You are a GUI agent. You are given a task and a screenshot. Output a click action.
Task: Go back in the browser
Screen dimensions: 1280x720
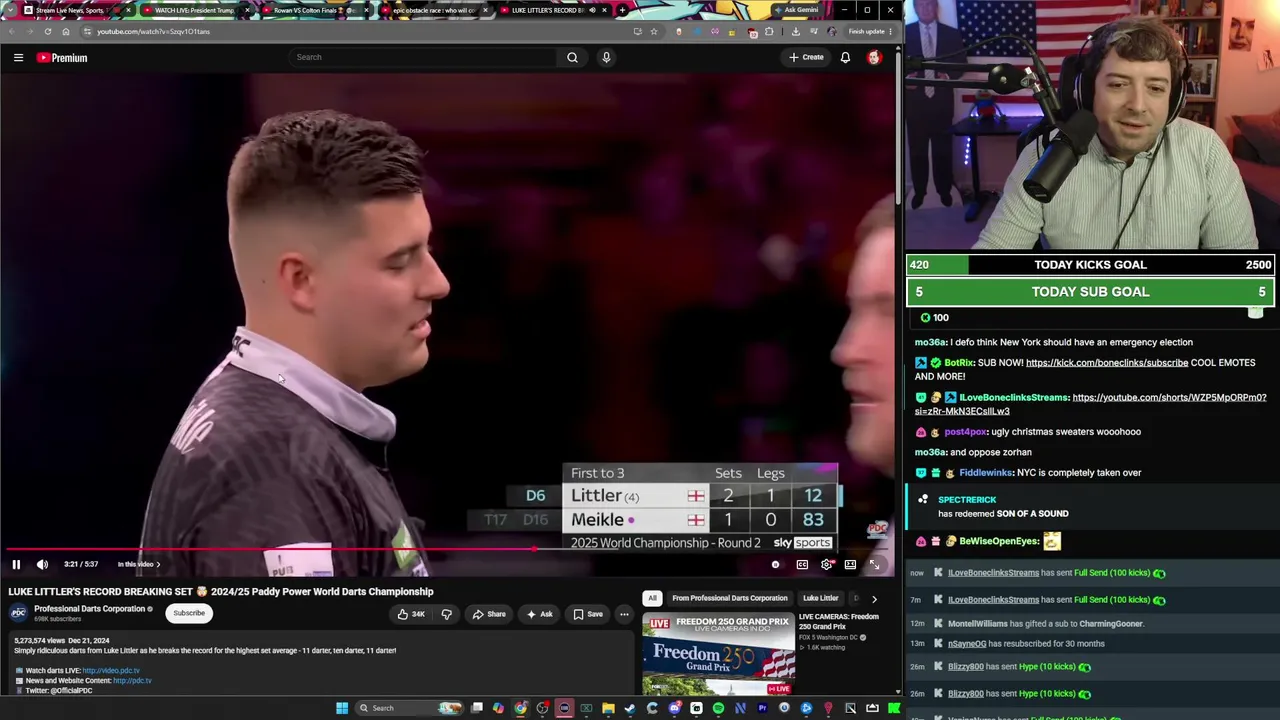tap(10, 31)
